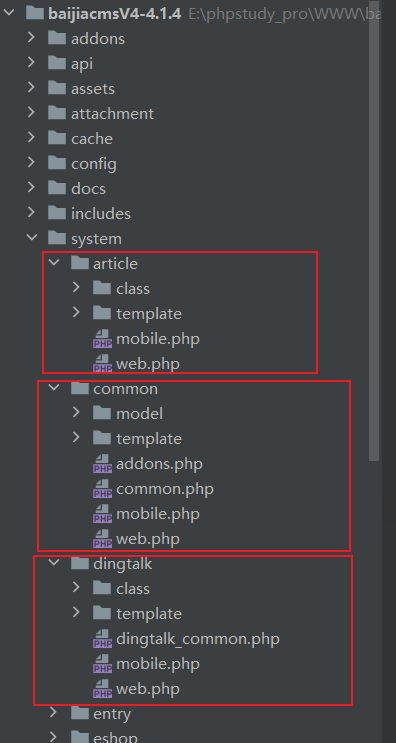Click the config folder icon

pyautogui.click(x=57, y=163)
